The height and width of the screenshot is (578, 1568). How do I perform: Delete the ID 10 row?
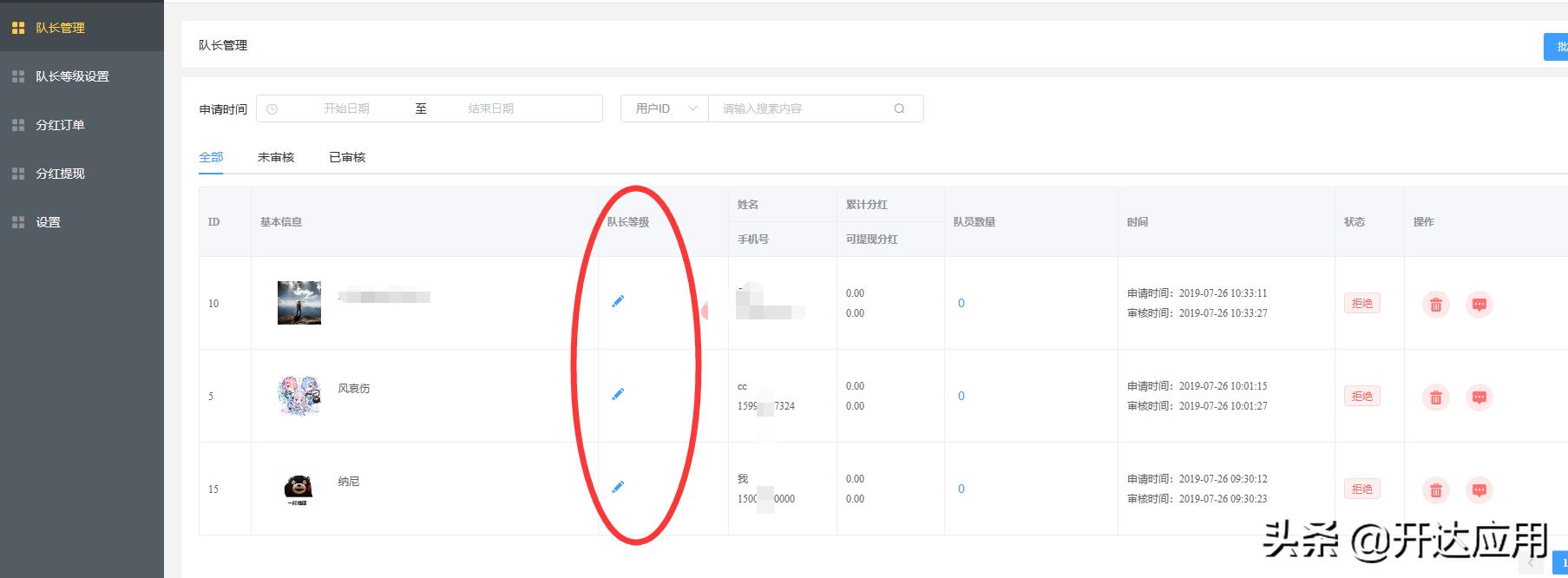(1435, 305)
